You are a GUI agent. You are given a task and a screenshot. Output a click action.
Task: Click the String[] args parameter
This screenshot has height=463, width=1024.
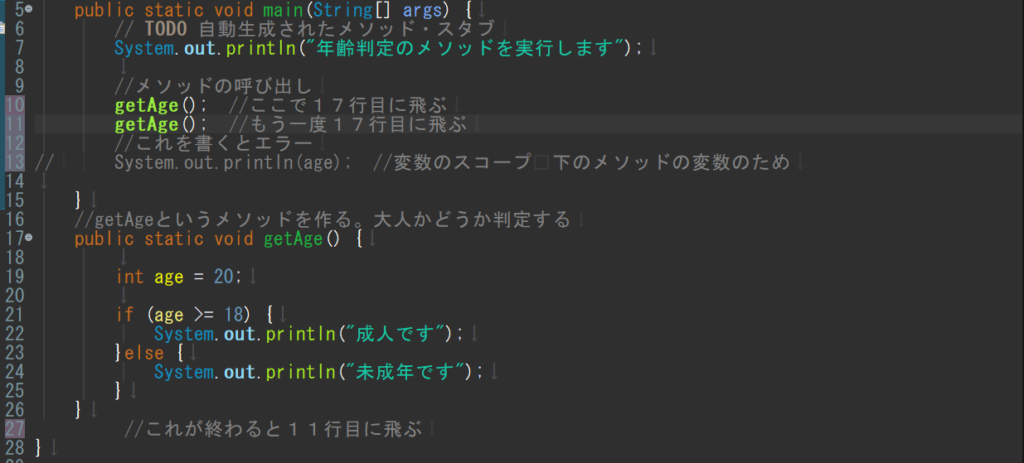[379, 10]
